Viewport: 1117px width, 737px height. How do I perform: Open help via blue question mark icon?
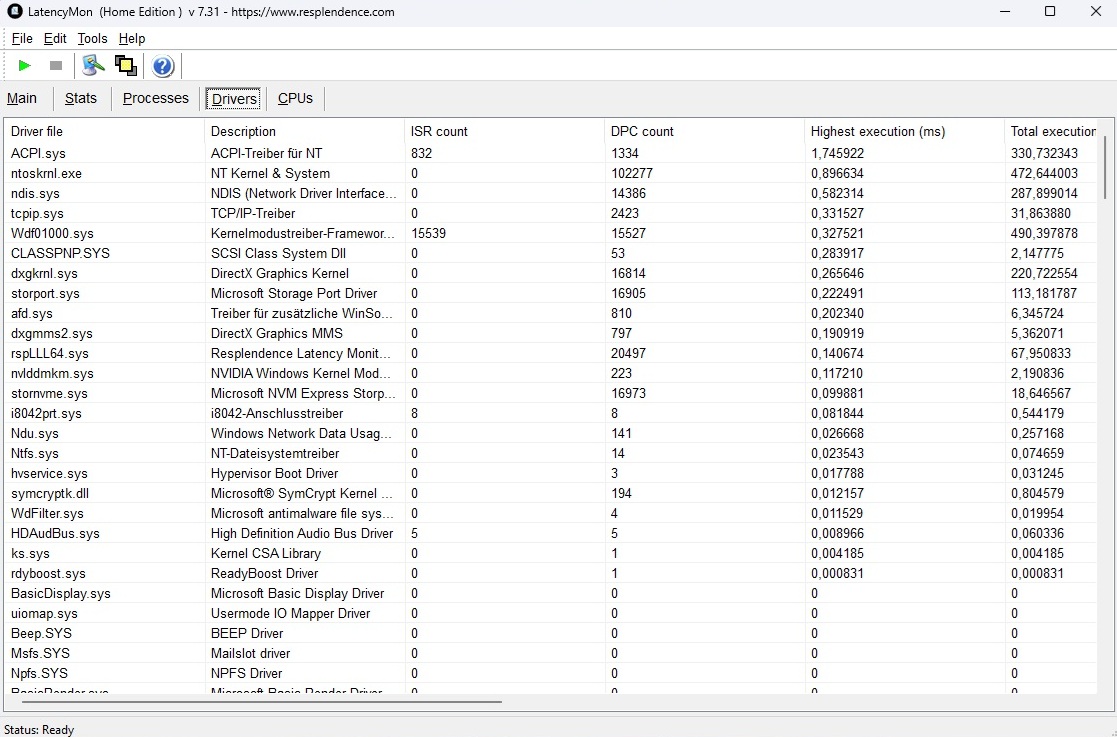pyautogui.click(x=163, y=66)
